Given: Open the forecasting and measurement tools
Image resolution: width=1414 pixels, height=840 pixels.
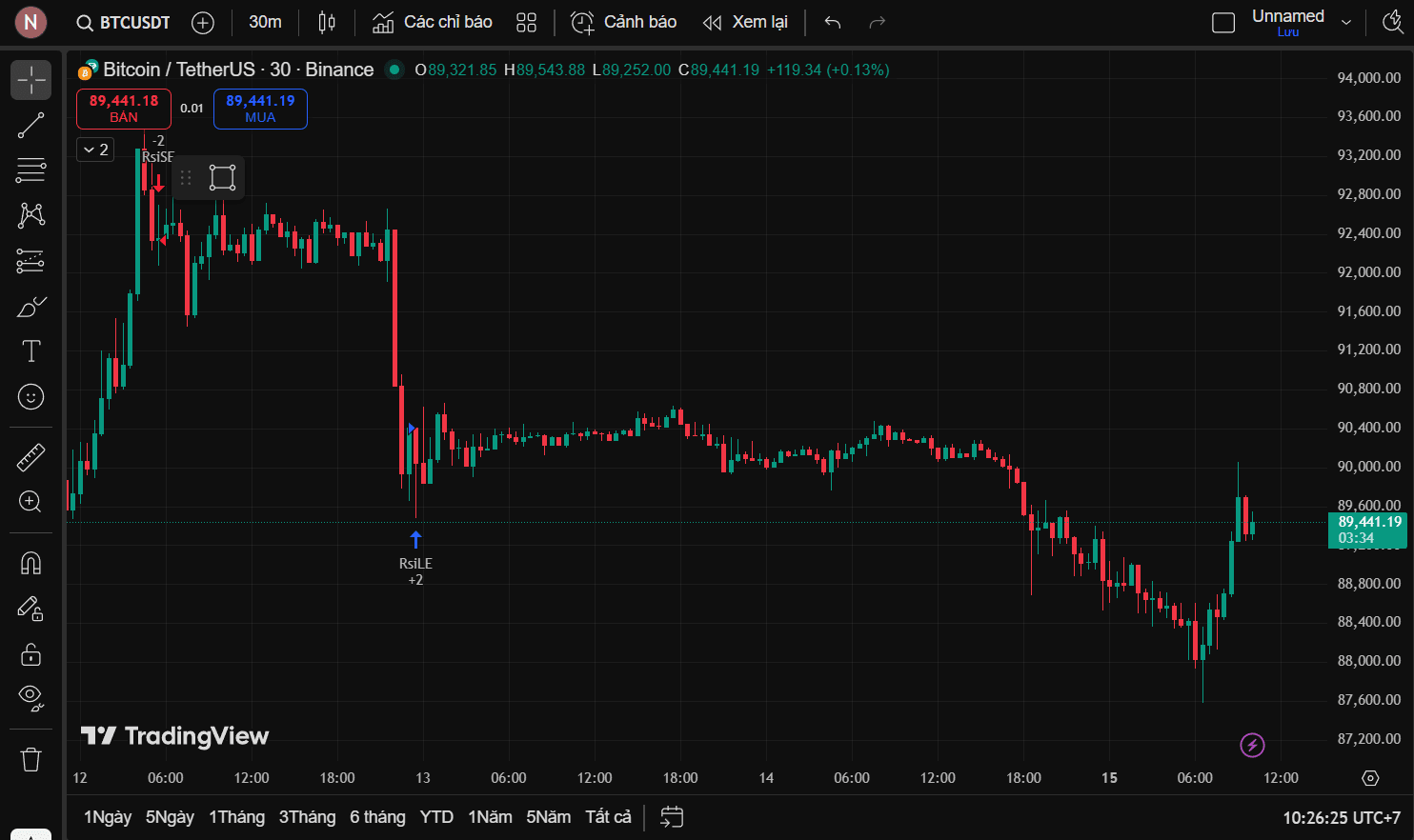Looking at the screenshot, I should point(30,260).
